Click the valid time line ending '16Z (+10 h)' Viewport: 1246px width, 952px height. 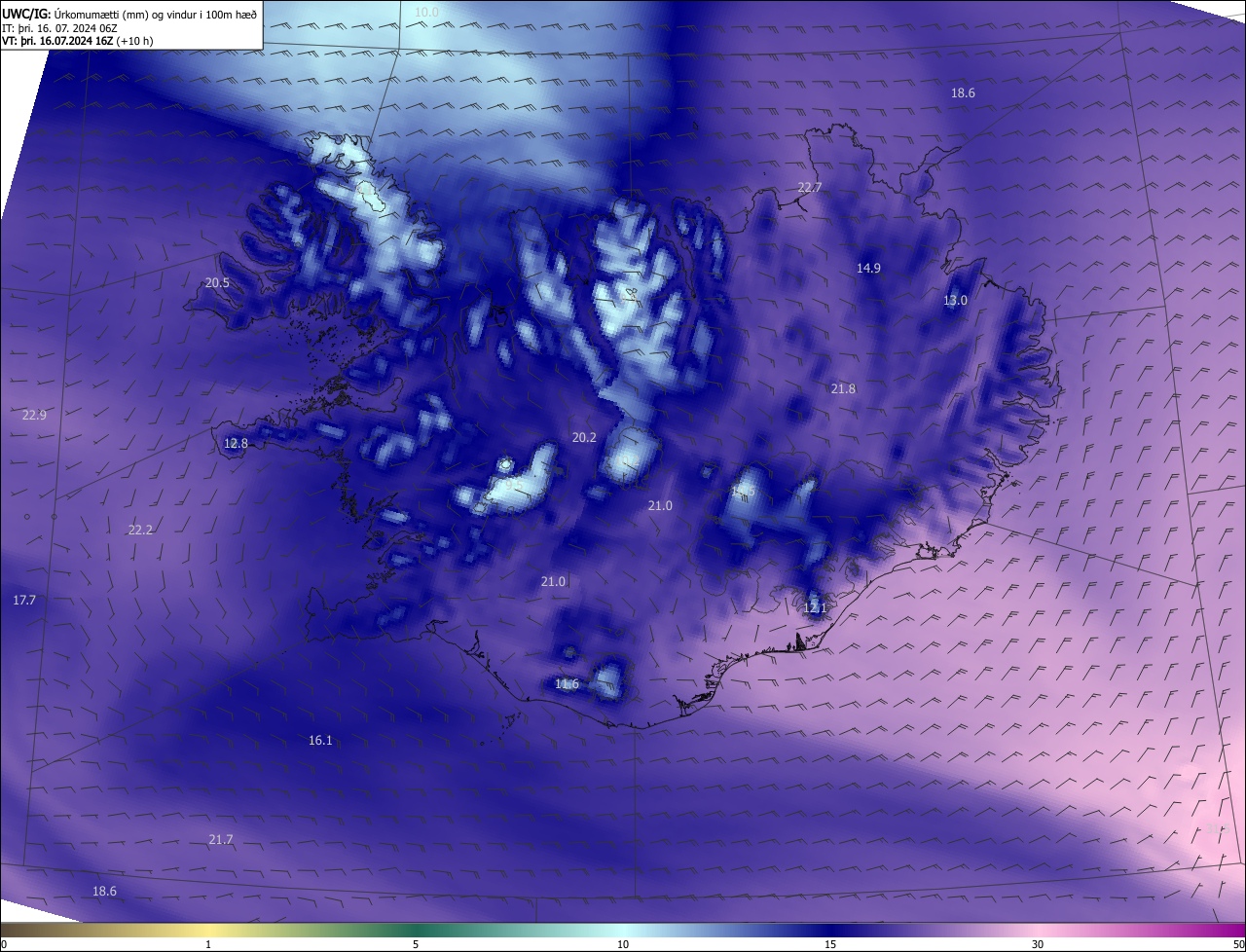(78, 41)
